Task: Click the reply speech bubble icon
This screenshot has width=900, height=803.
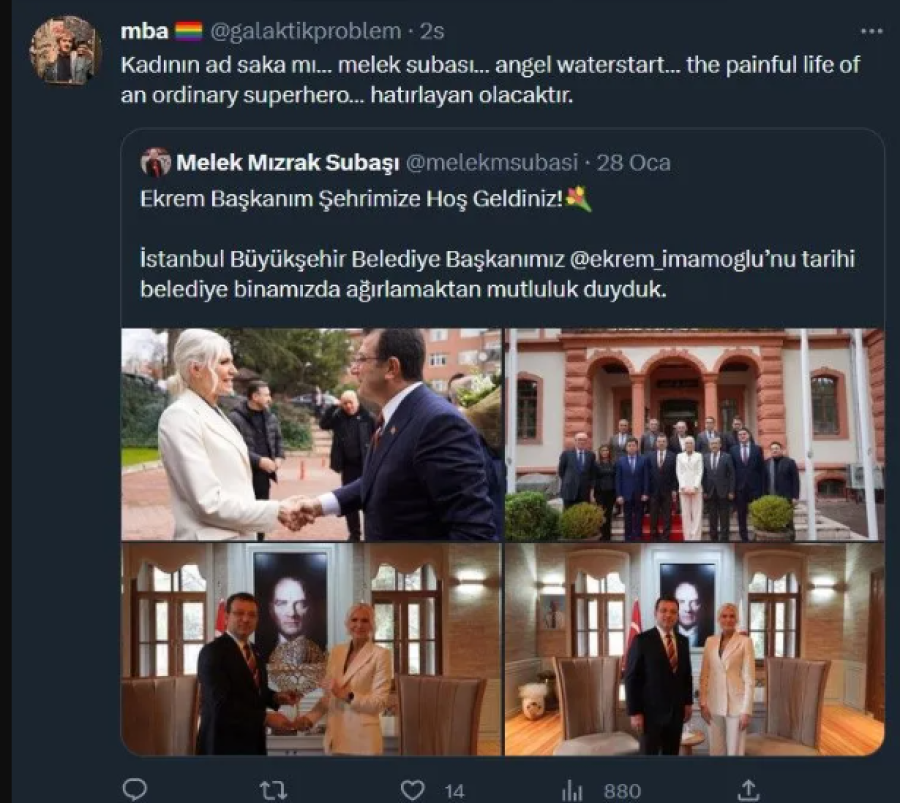Action: (x=134, y=790)
